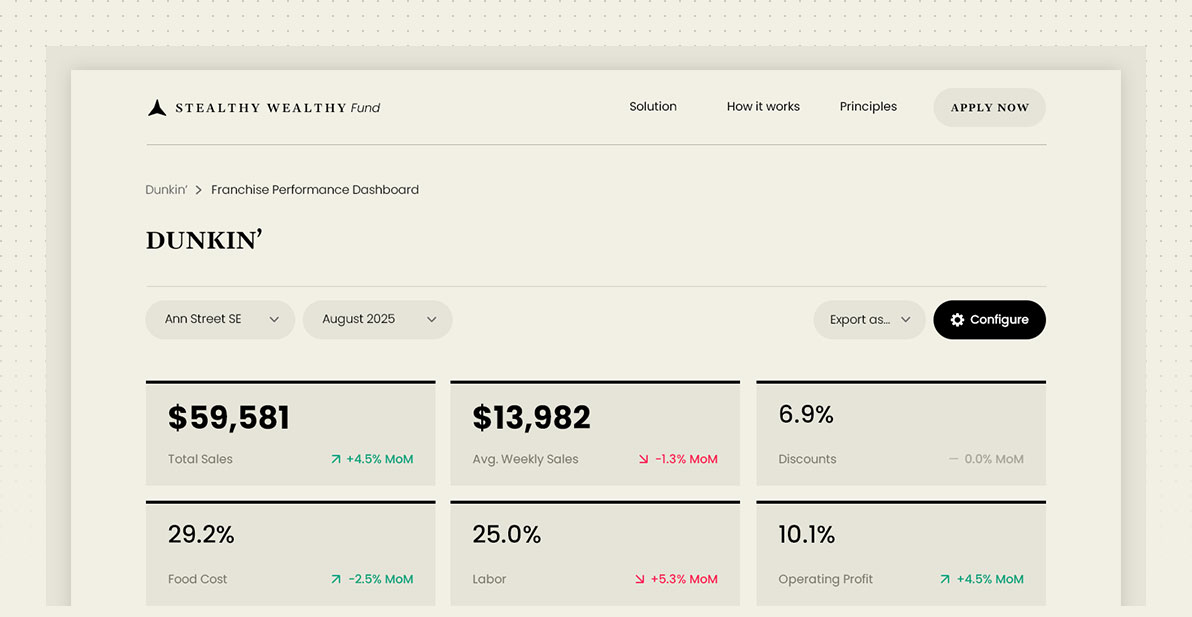Screen dimensions: 1192x617
Task: Select Principles in the top navigation
Action: coord(868,107)
